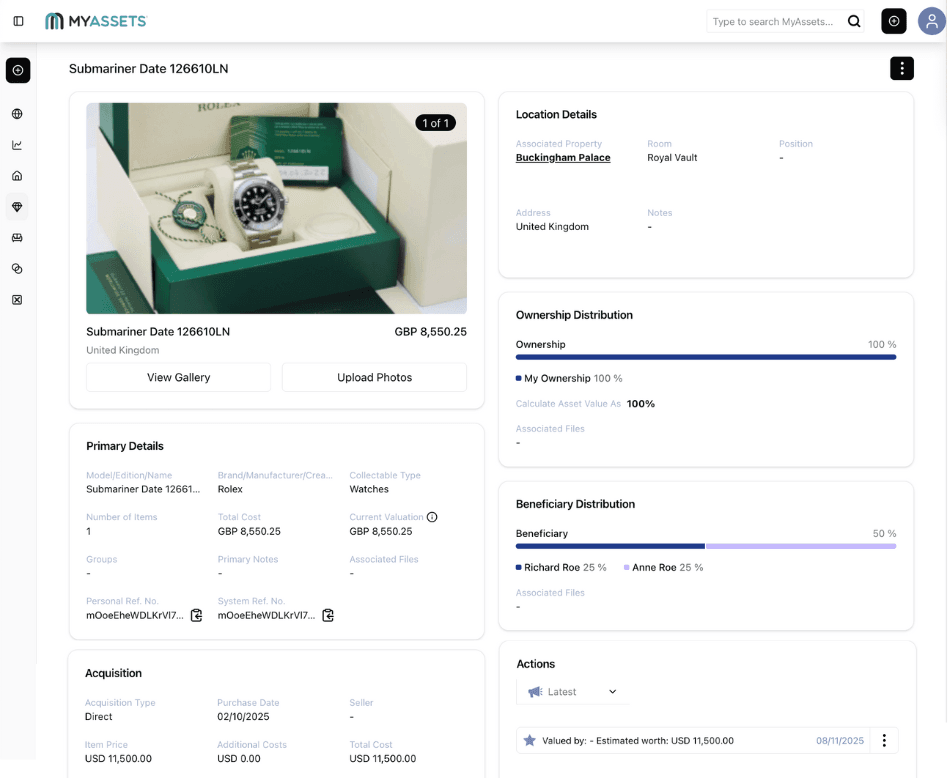Click the Calculate Asset Value As 100% value
Screen dimensions: 952x778
click(641, 404)
